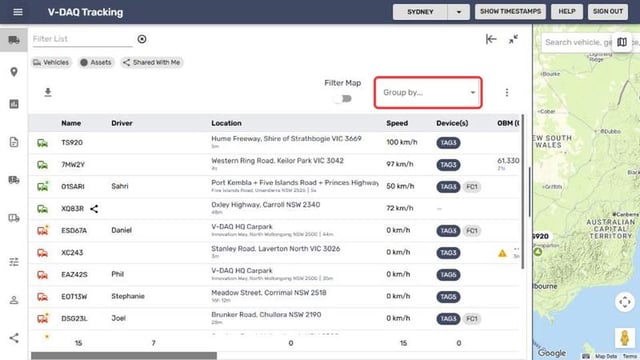The width and height of the screenshot is (640, 360).
Task: Click the user profile sidebar icon
Action: (x=14, y=300)
